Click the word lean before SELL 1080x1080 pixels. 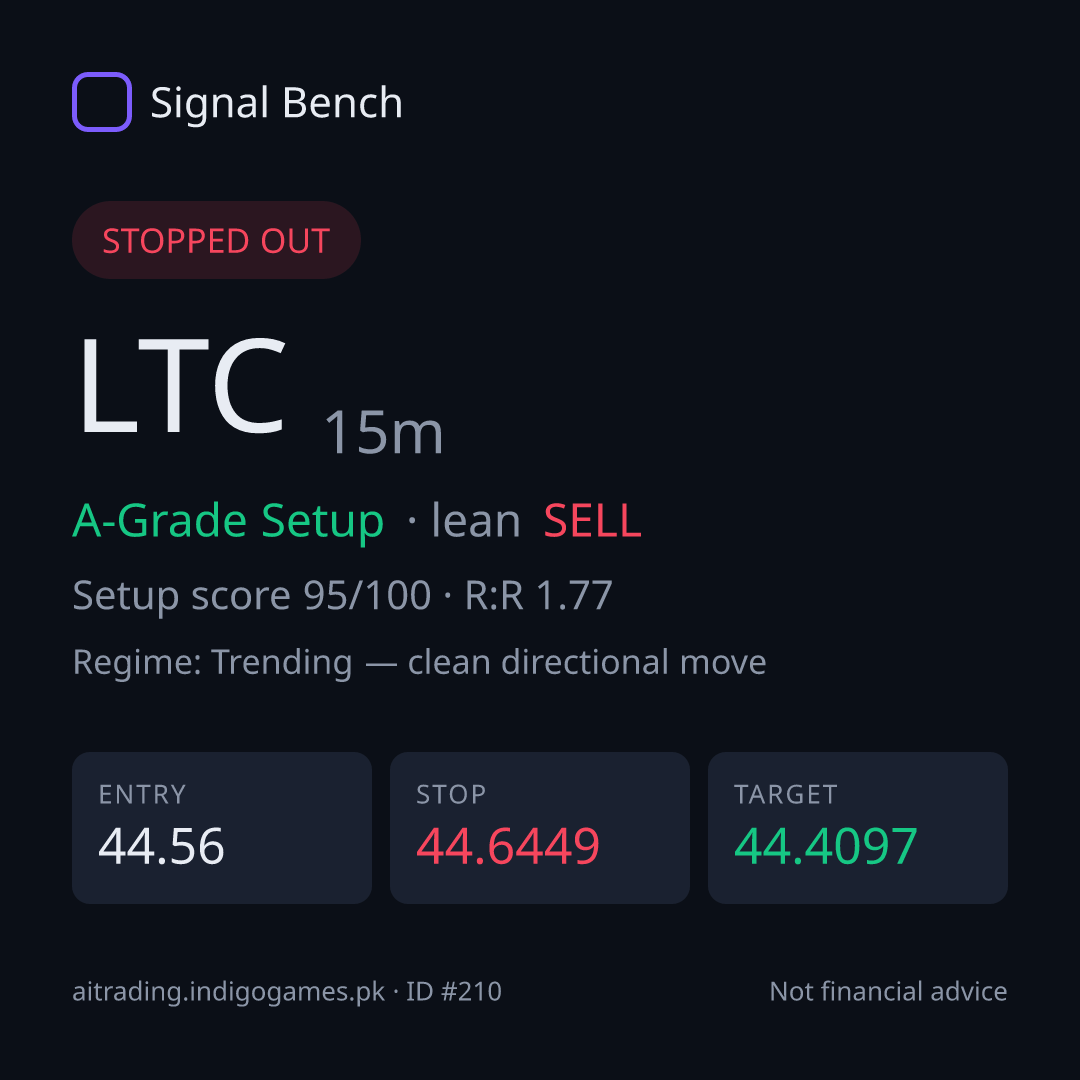click(x=475, y=521)
